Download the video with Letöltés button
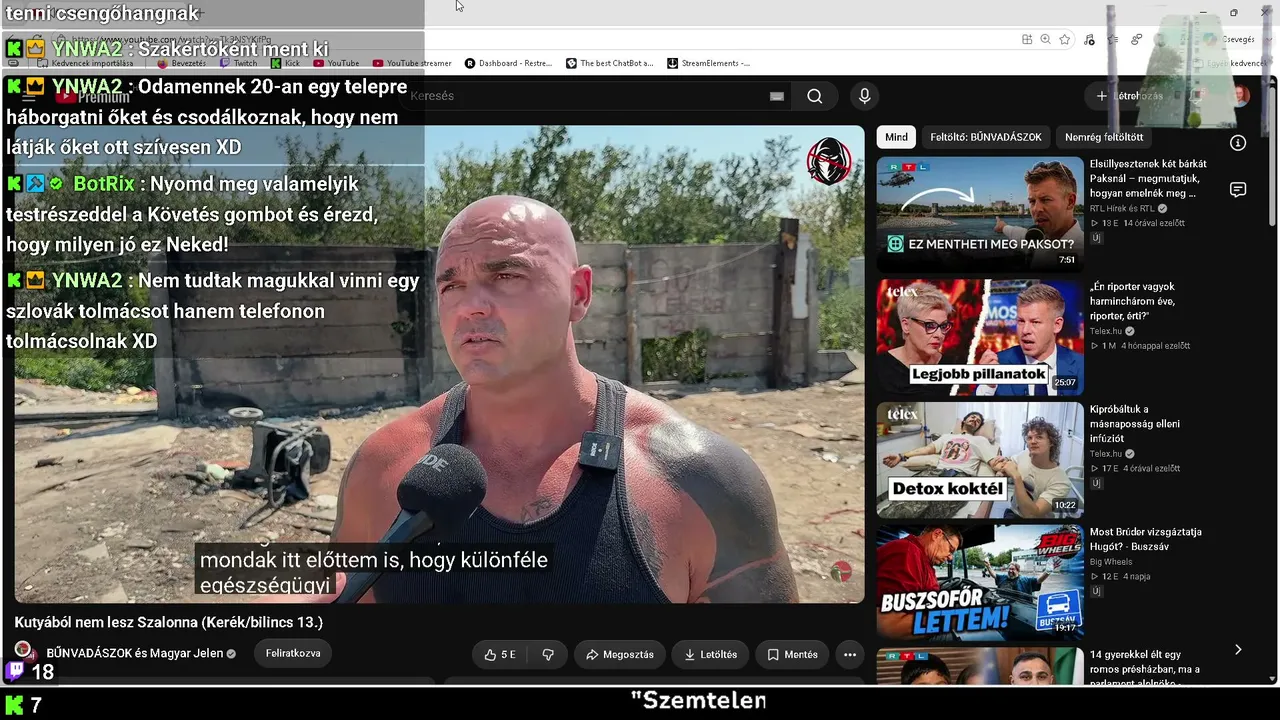The height and width of the screenshot is (720, 1280). (x=711, y=655)
